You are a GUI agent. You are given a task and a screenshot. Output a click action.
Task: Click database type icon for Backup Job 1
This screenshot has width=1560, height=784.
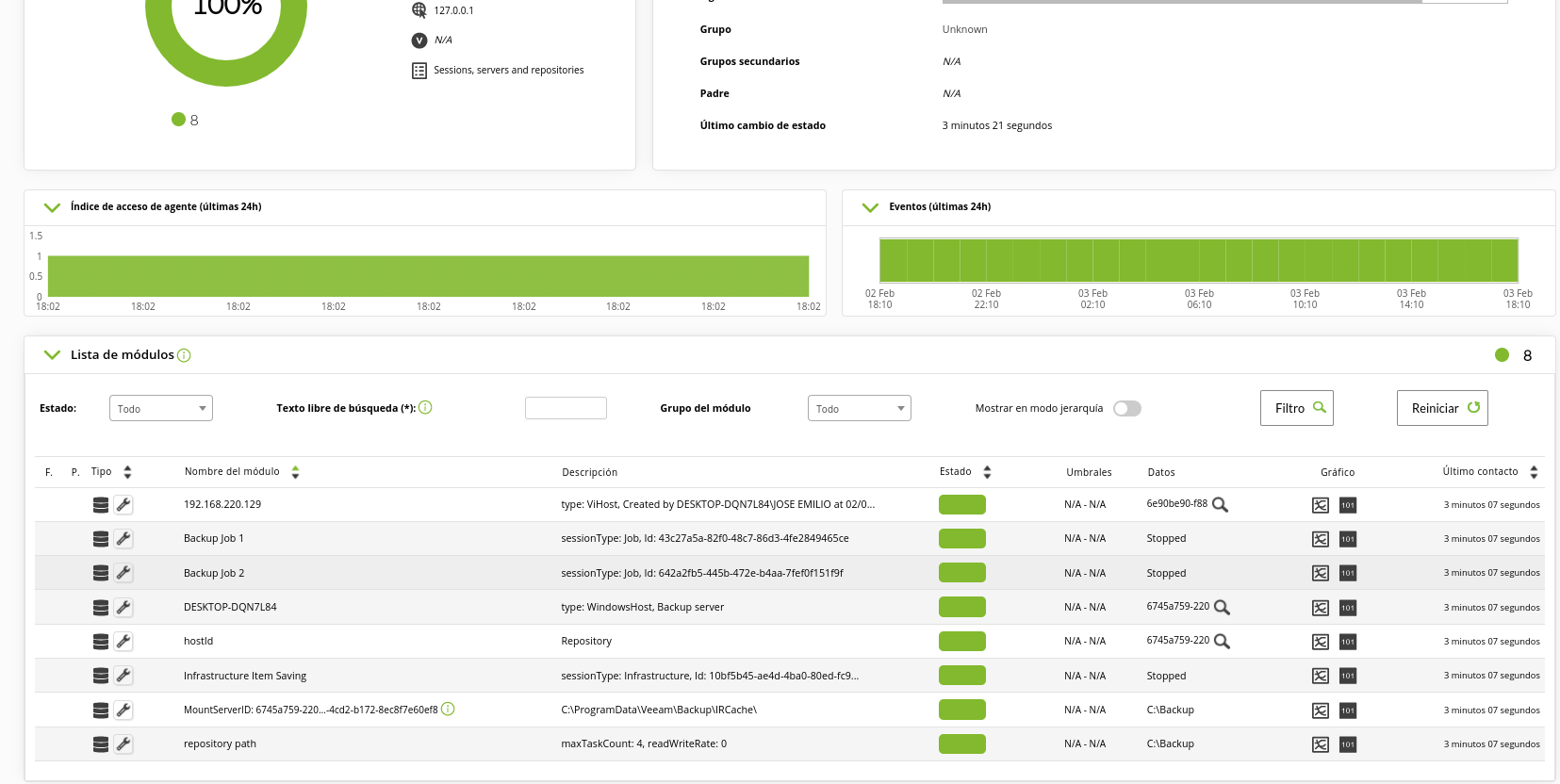(101, 539)
